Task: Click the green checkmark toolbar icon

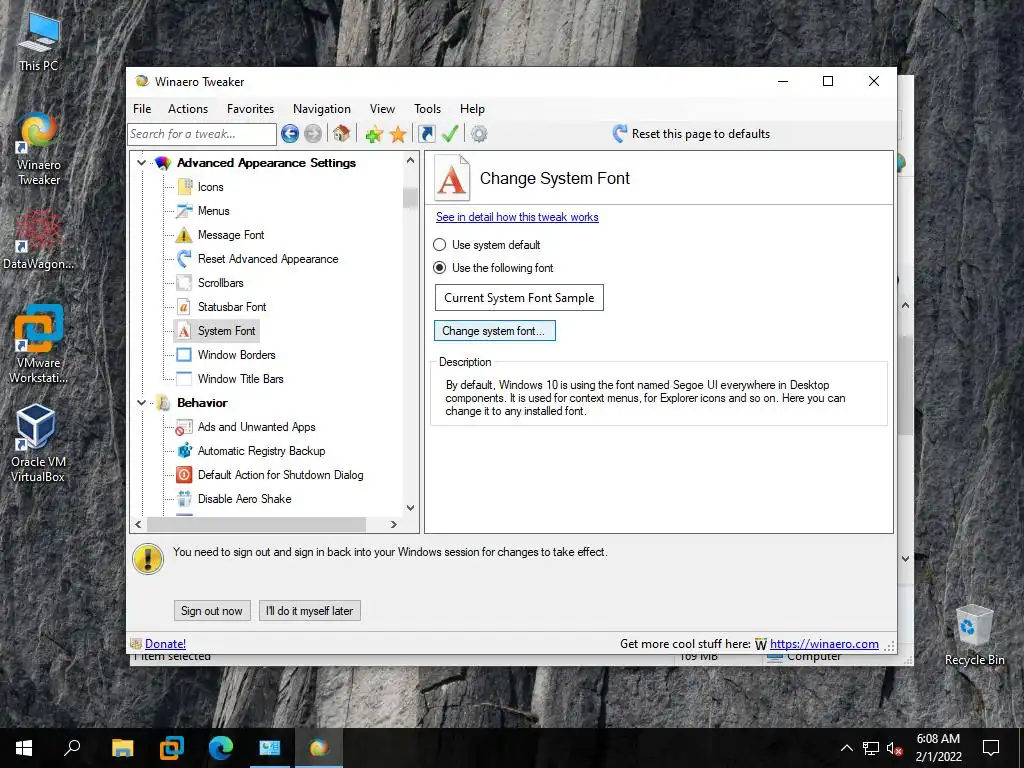Action: pyautogui.click(x=450, y=134)
